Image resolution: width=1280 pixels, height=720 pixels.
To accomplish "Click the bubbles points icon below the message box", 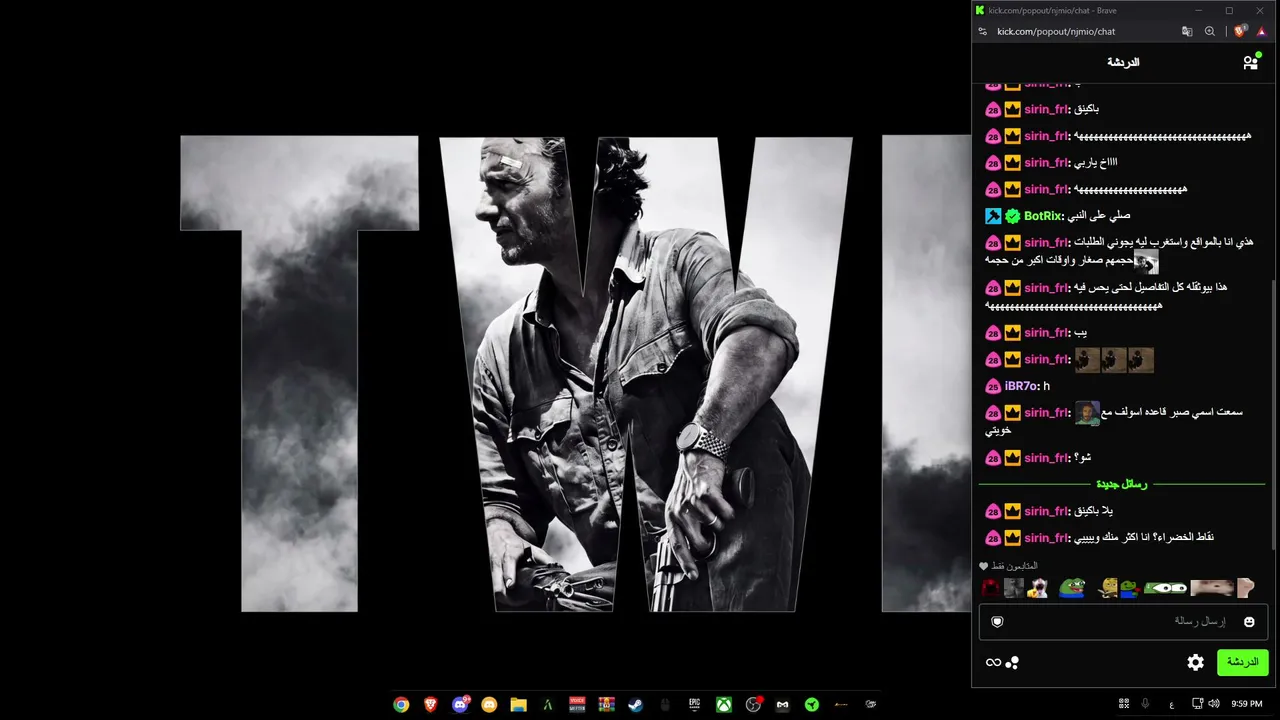I will click(x=1012, y=662).
